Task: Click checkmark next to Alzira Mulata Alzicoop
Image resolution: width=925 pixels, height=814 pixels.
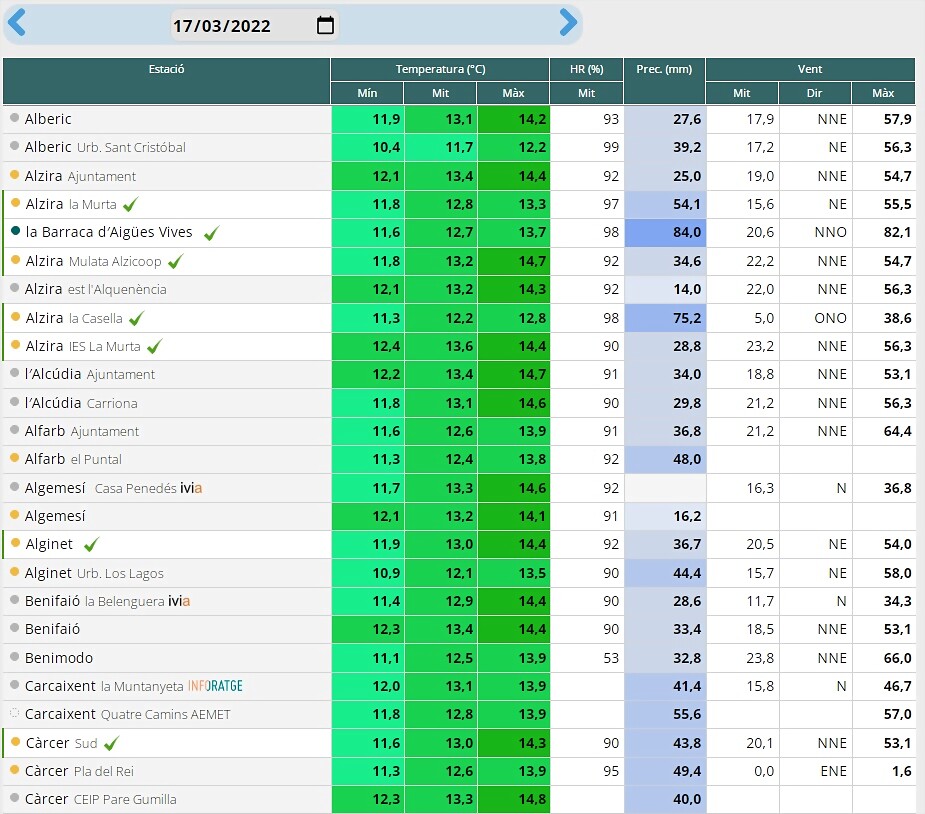Action: click(x=175, y=261)
